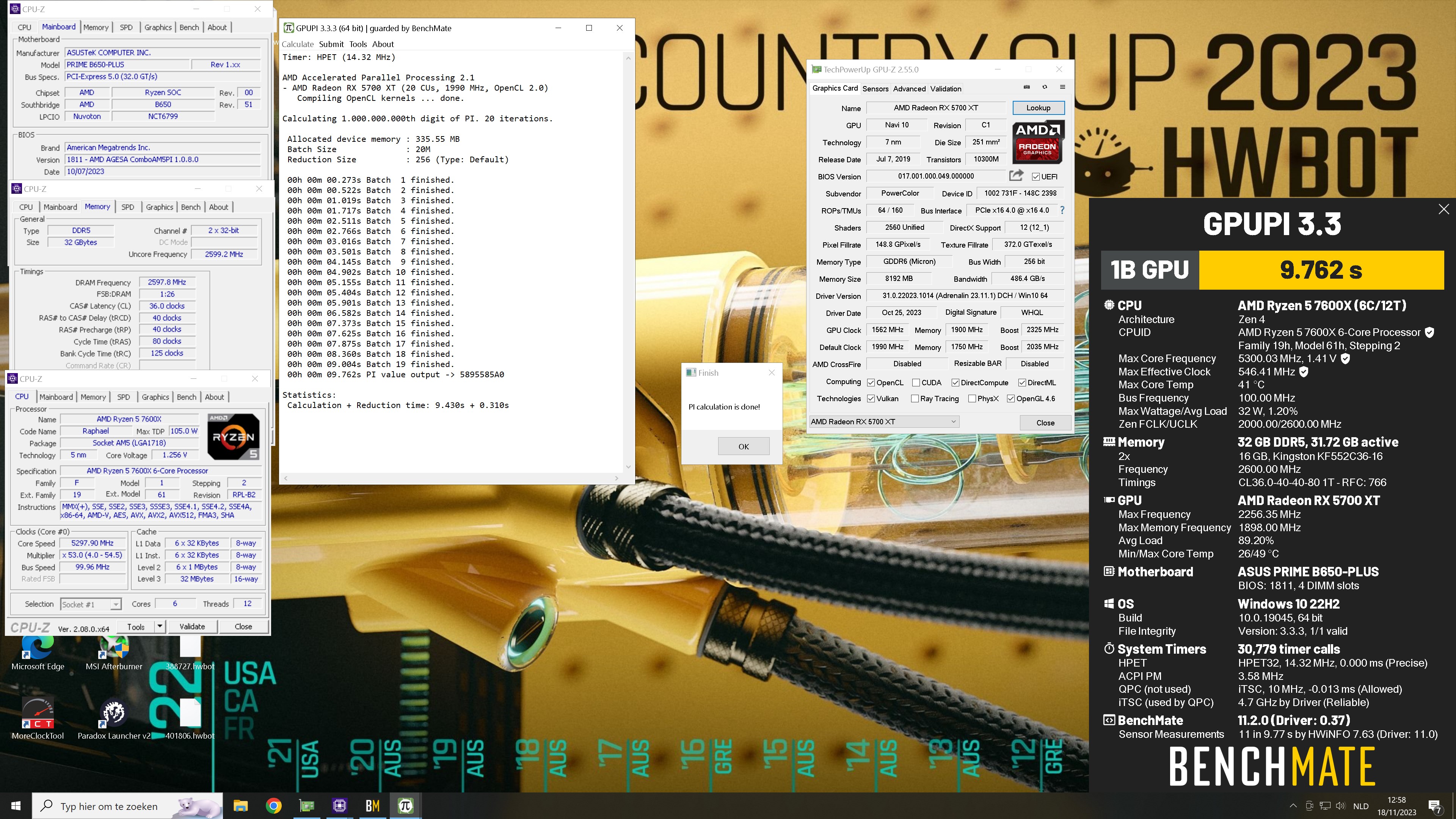Open the taskbar clock showing 12:58
The width and height of the screenshot is (1456, 819).
tap(1396, 806)
